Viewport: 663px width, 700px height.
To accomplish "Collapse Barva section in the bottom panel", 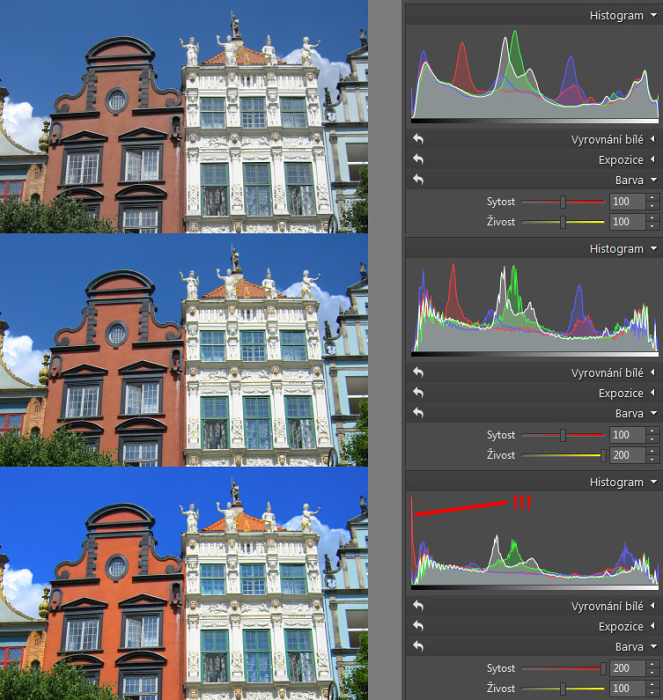I will (653, 646).
